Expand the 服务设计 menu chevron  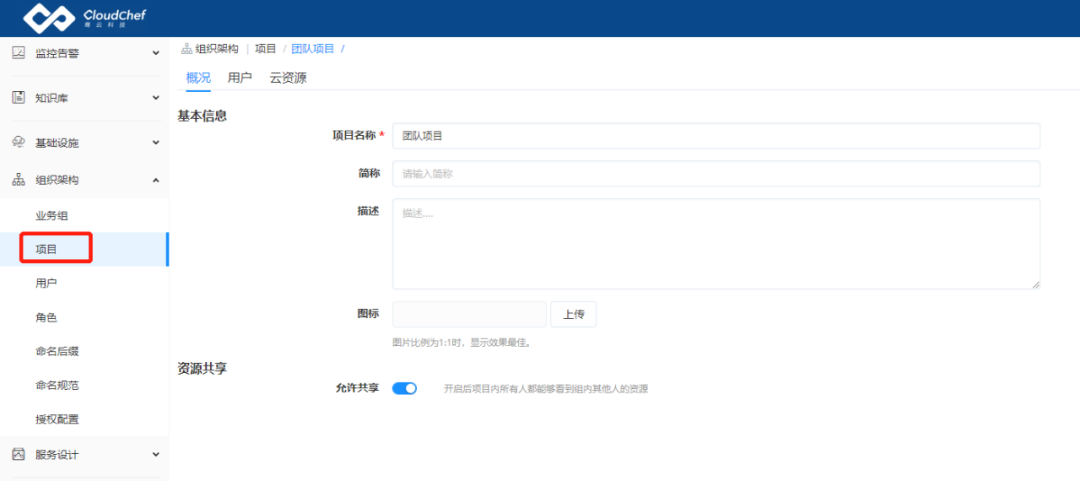tap(156, 455)
